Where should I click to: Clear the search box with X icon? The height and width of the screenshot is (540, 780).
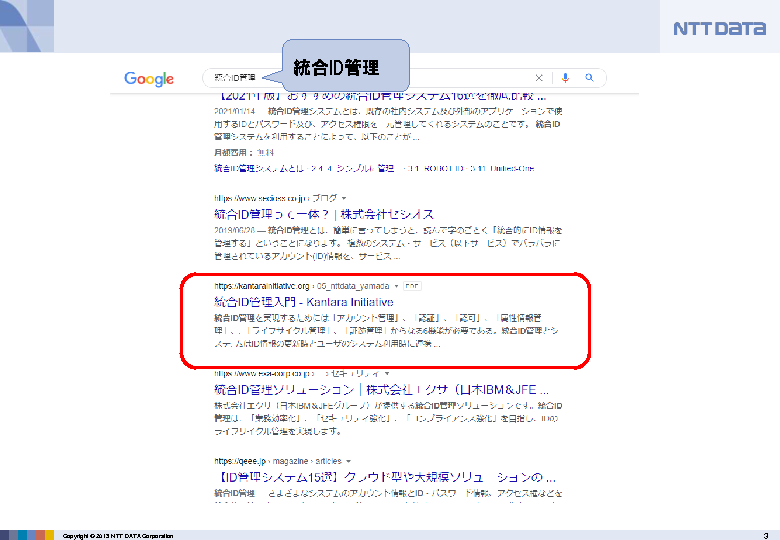coord(539,78)
